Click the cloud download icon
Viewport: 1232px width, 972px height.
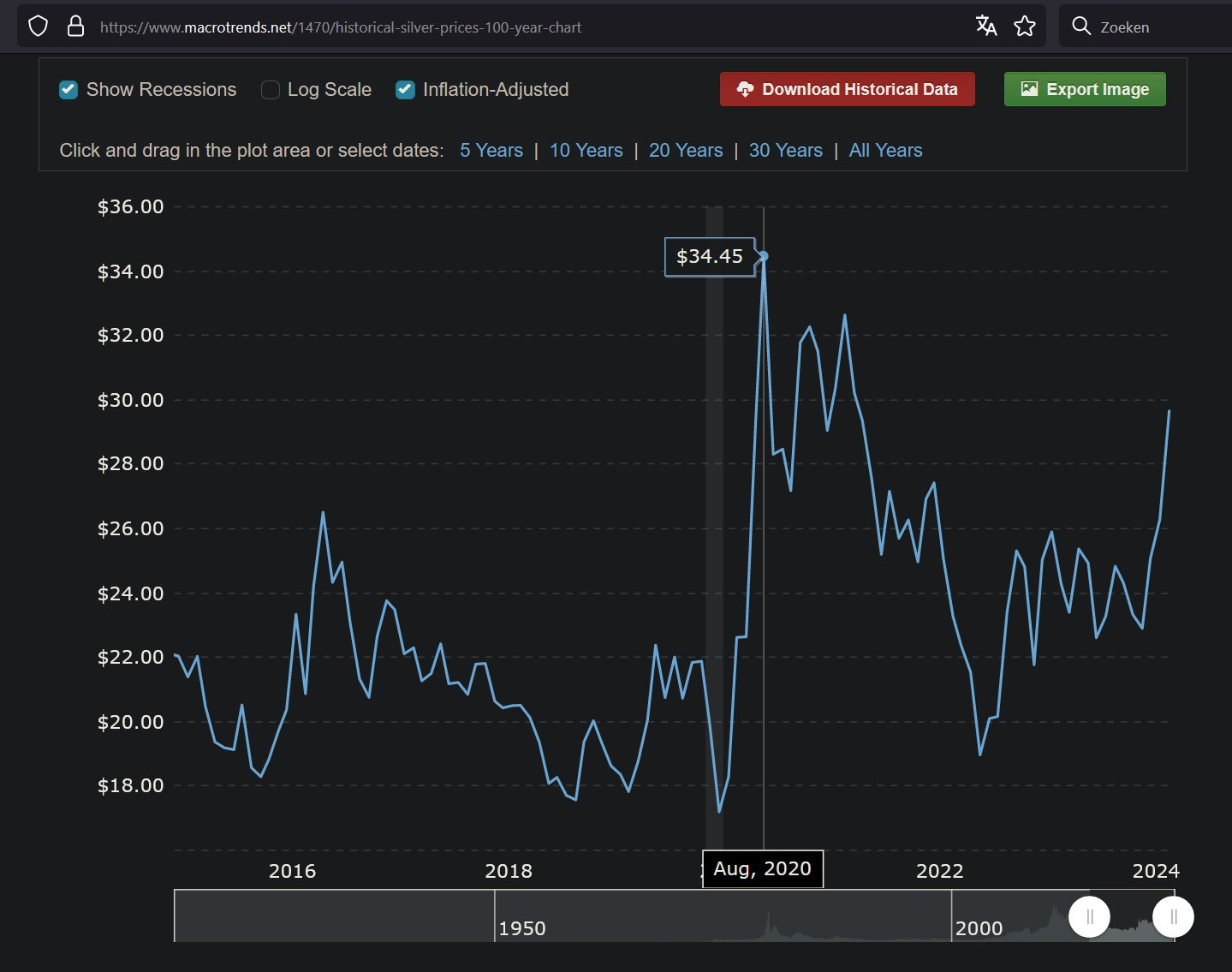745,90
